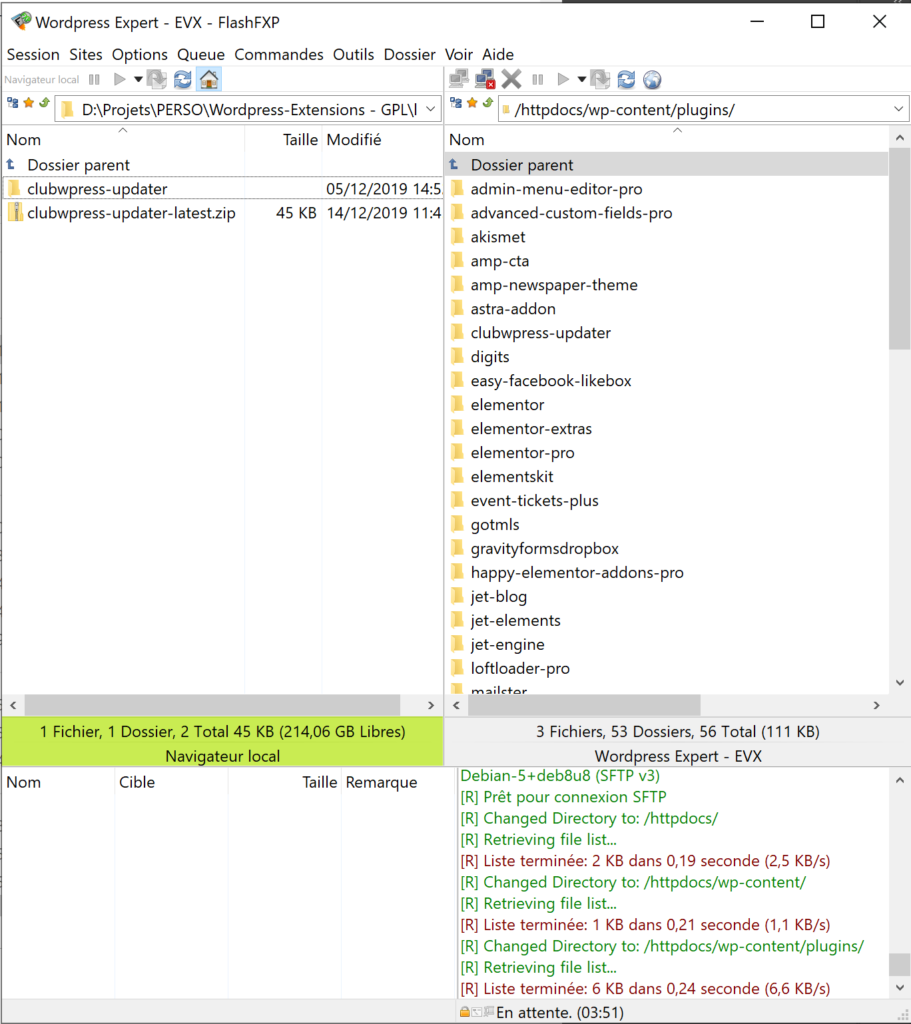The height and width of the screenshot is (1024, 911).
Task: Open the local play button dropdown arrow
Action: tap(138, 80)
